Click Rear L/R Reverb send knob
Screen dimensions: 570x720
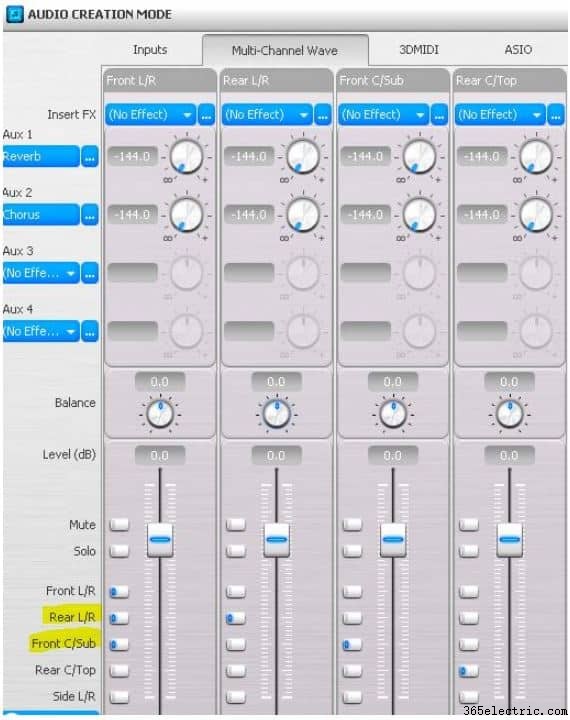pos(303,157)
